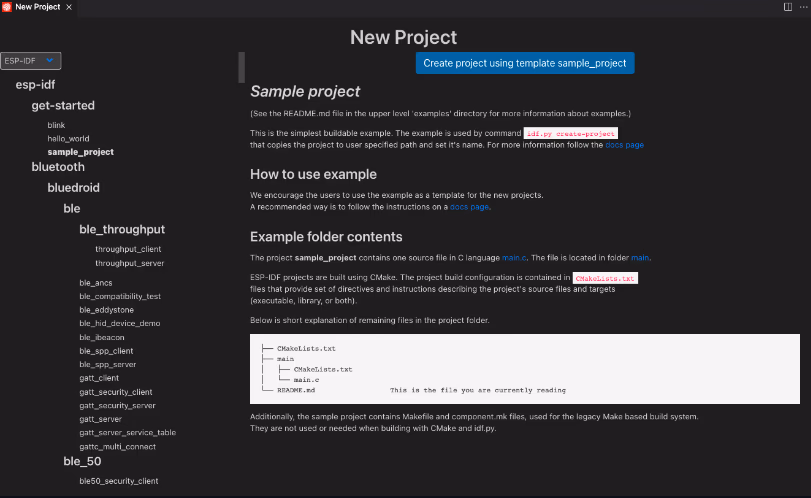The height and width of the screenshot is (498, 811).
Task: Select the esp-idf root tree node
Action: 35,84
